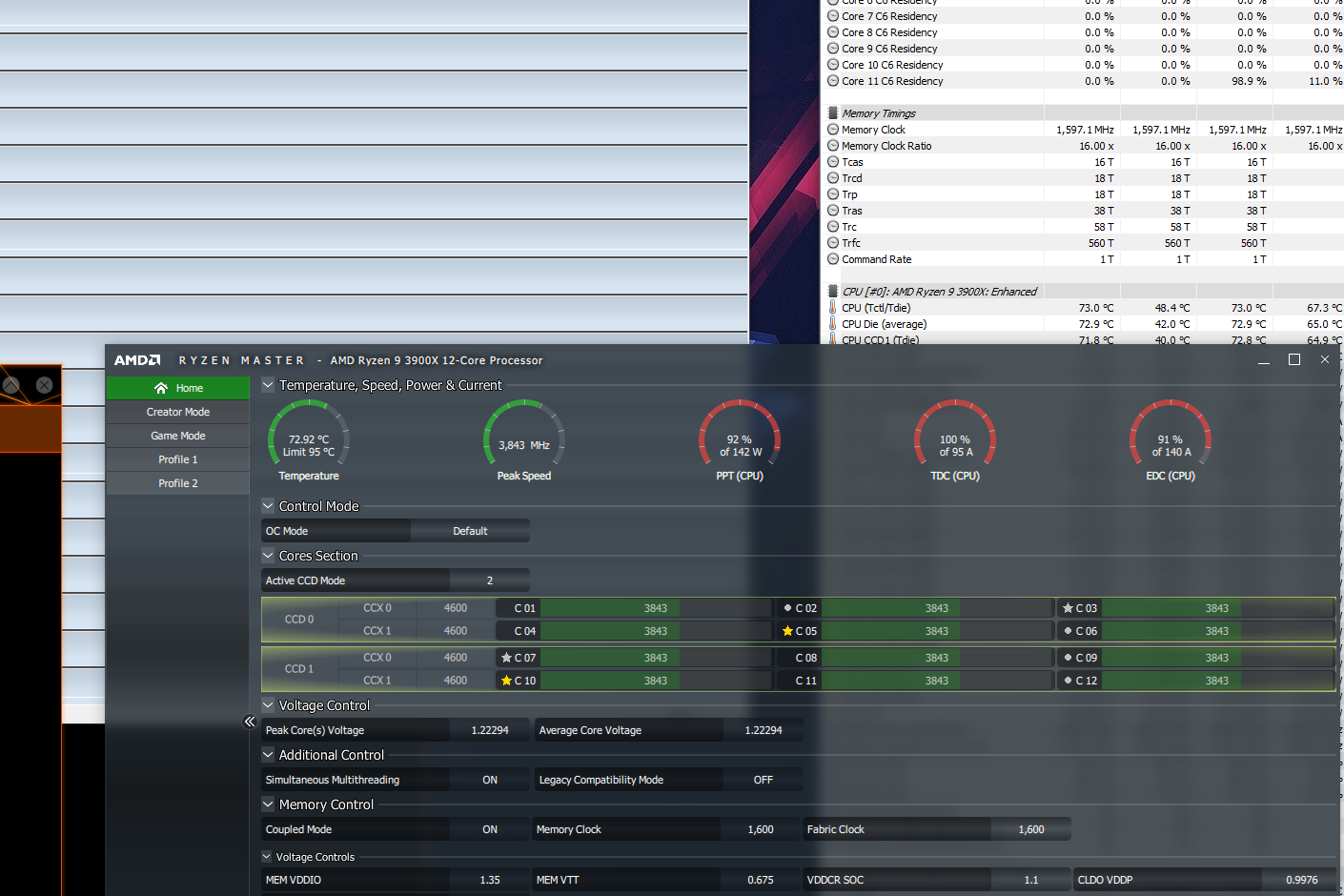Open the Home tab in Ryzen Master
Image resolution: width=1344 pixels, height=896 pixels.
pos(178,388)
